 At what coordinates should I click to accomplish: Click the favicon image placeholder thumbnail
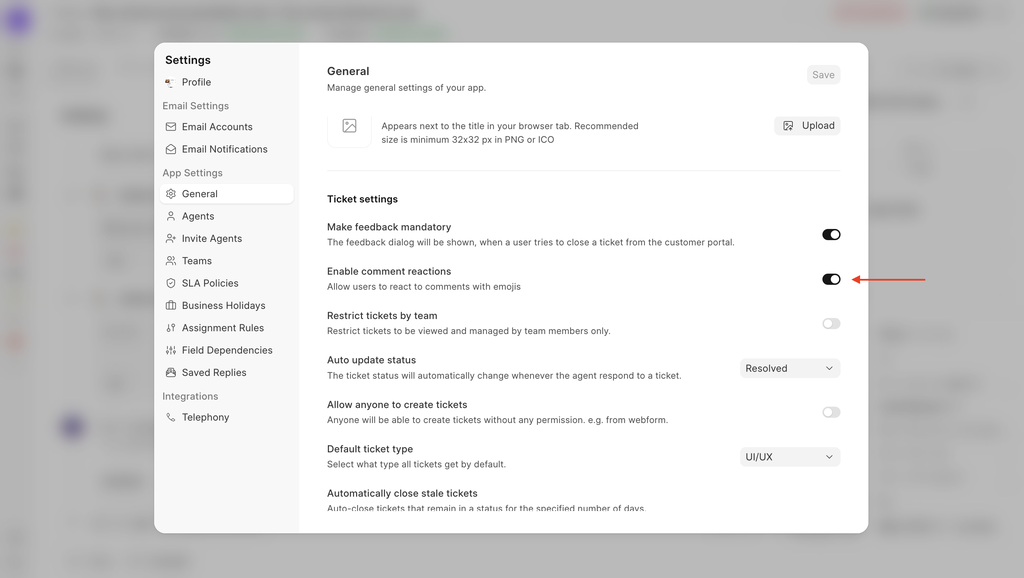pyautogui.click(x=349, y=126)
